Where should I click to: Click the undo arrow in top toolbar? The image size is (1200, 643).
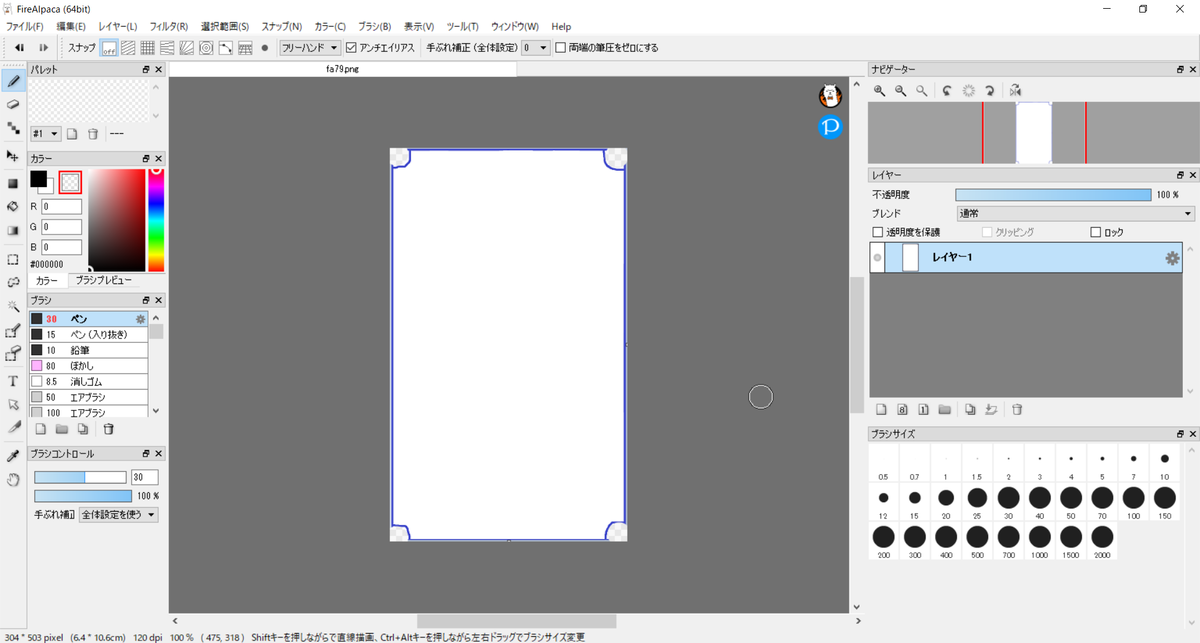click(x=19, y=47)
